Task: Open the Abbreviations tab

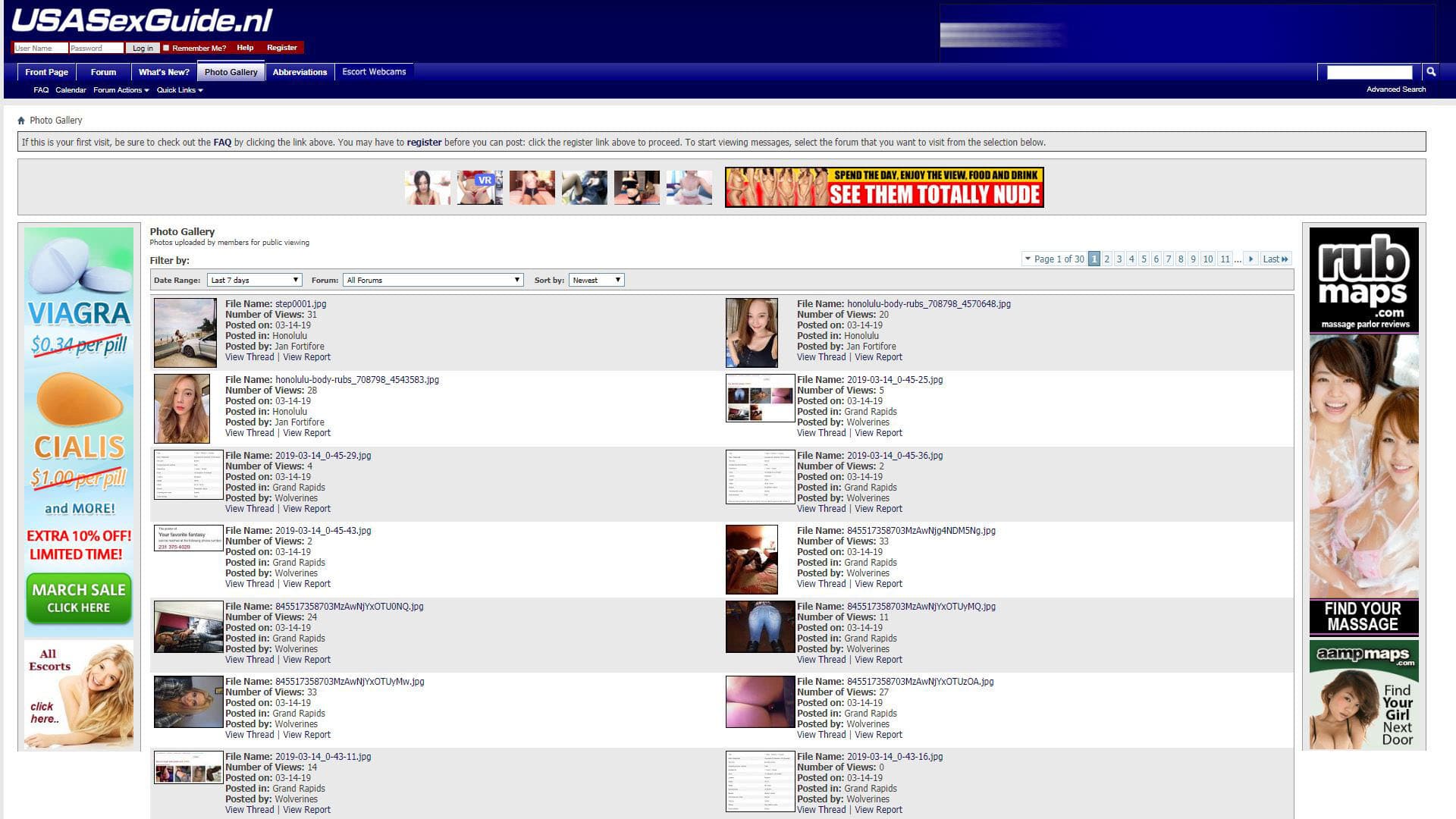Action: coord(300,72)
